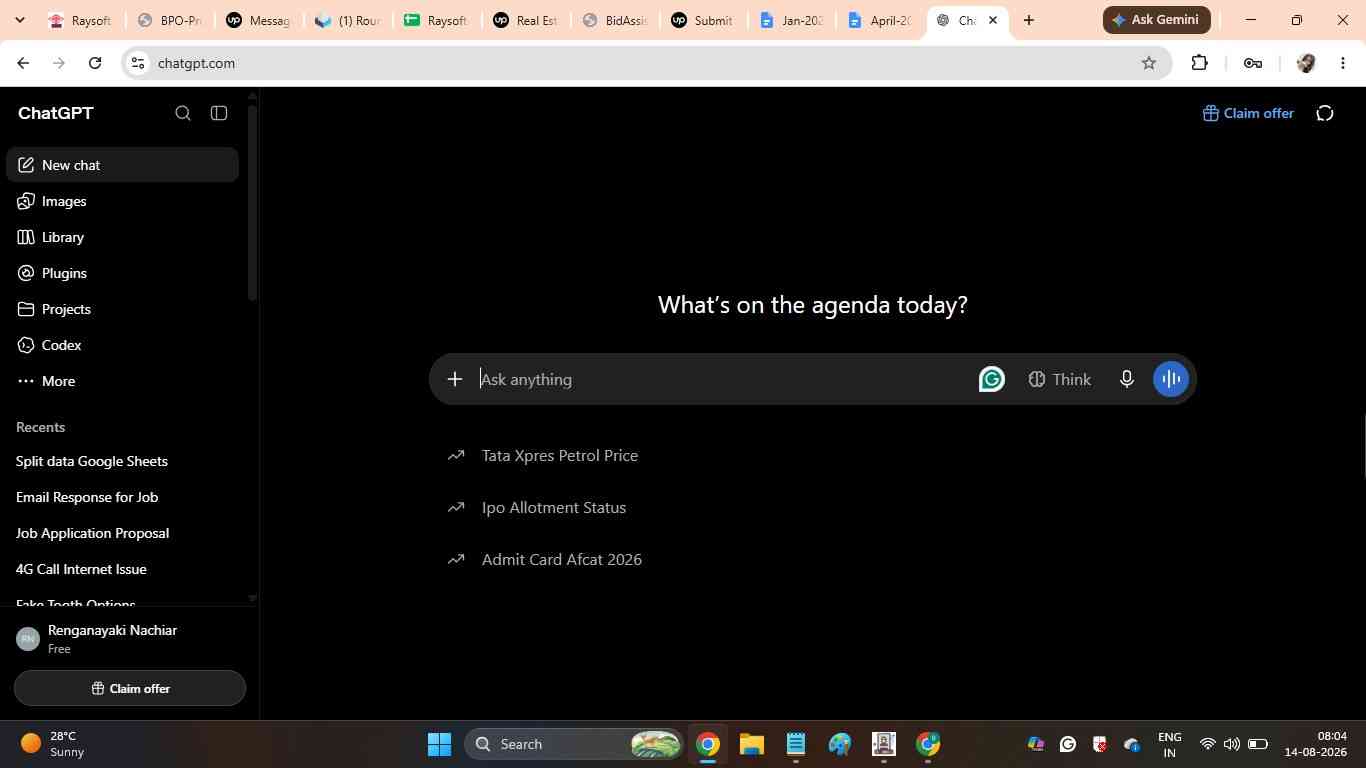Collapse the sidebar with the panel icon
This screenshot has height=768, width=1366.
(219, 113)
